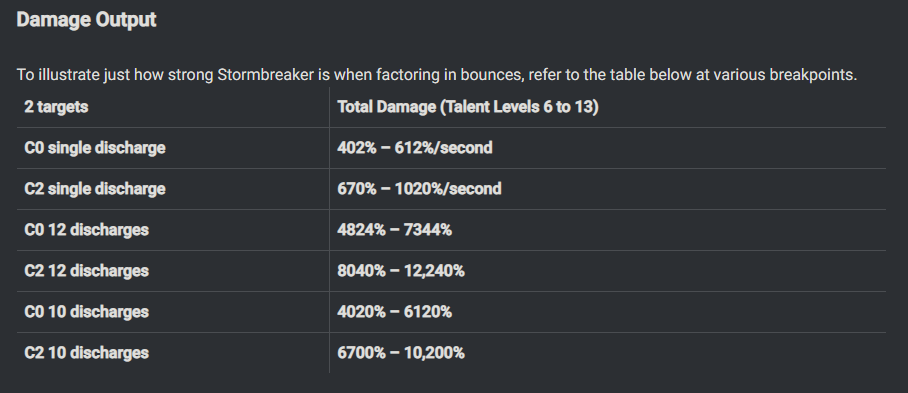Click the '4020% – 6120%' damage value
The height and width of the screenshot is (393, 908).
point(394,313)
